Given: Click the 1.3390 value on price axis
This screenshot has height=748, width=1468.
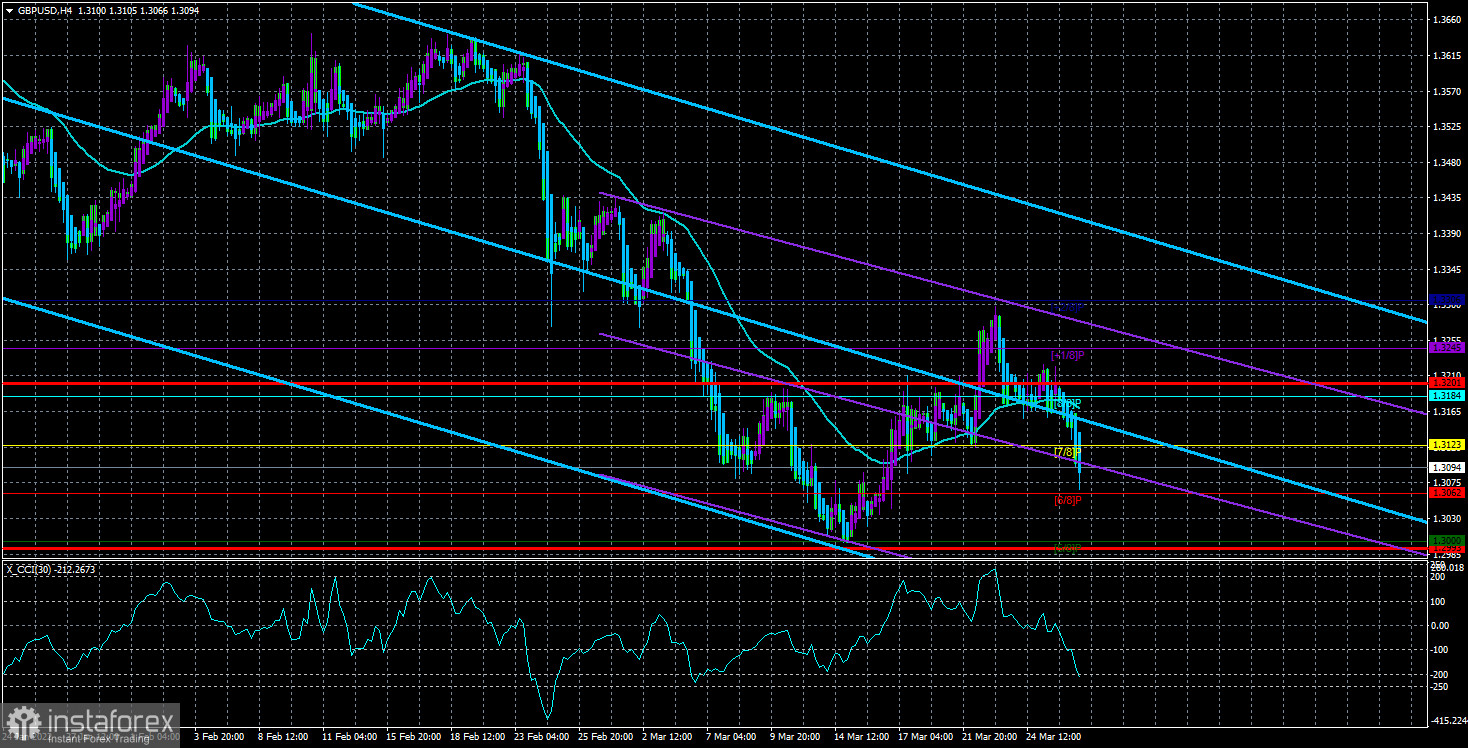Looking at the screenshot, I should pyautogui.click(x=1447, y=233).
